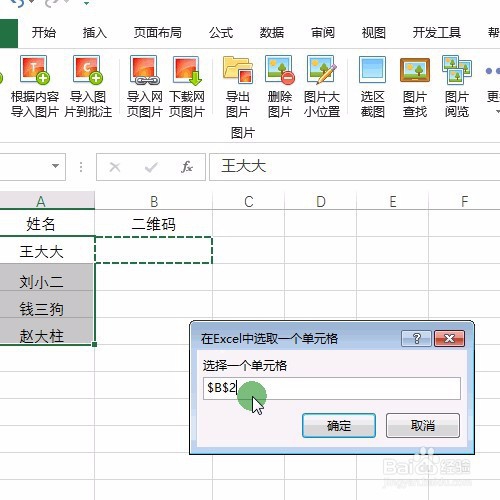Click 导出图片 folder icon

[x=238, y=70]
